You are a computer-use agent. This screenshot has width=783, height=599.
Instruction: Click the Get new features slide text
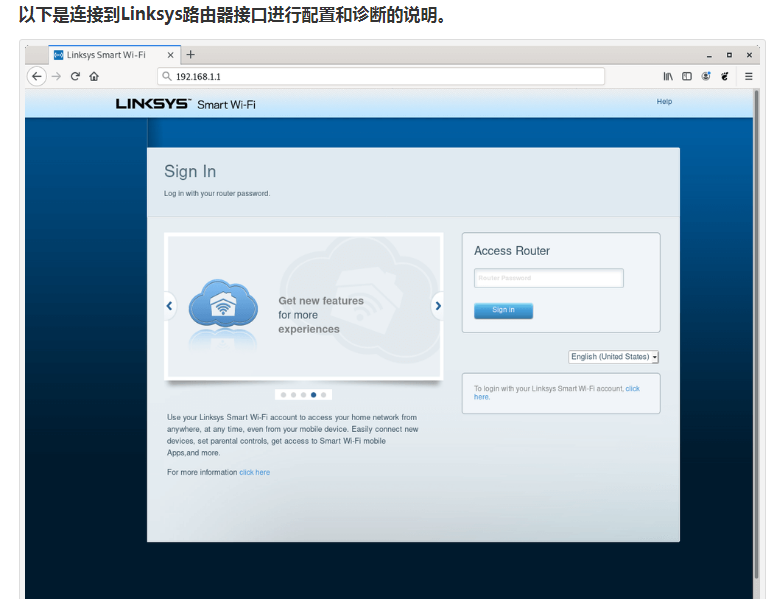coord(321,315)
